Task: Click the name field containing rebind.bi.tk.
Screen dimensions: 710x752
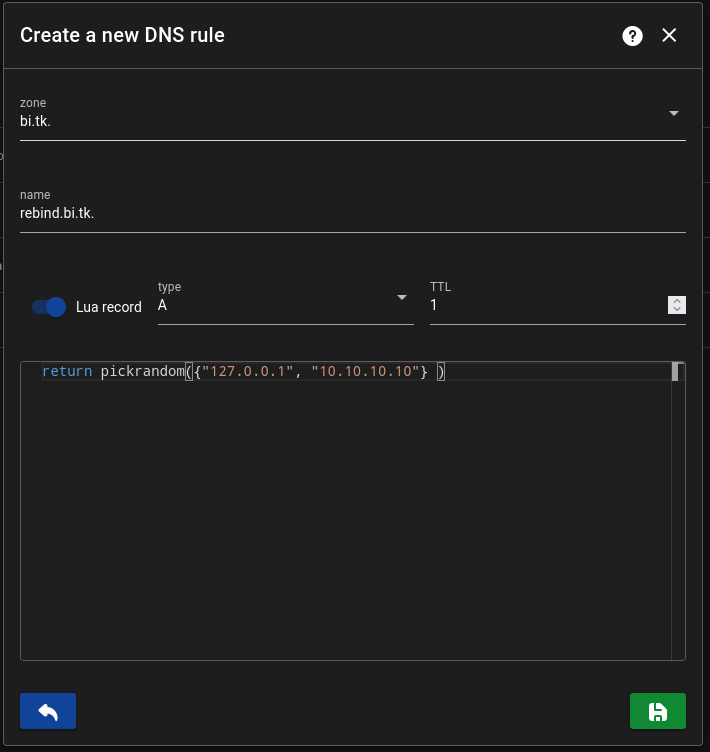Action: (x=353, y=212)
